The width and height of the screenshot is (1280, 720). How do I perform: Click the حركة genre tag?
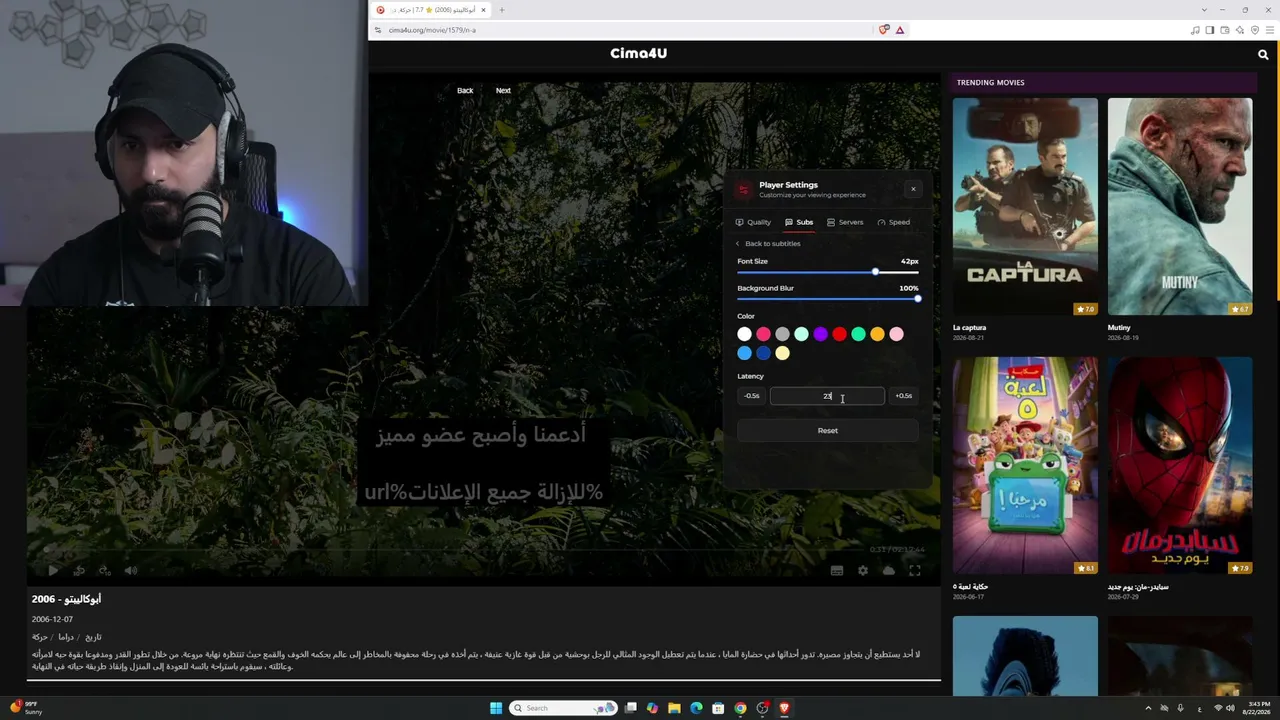point(39,637)
